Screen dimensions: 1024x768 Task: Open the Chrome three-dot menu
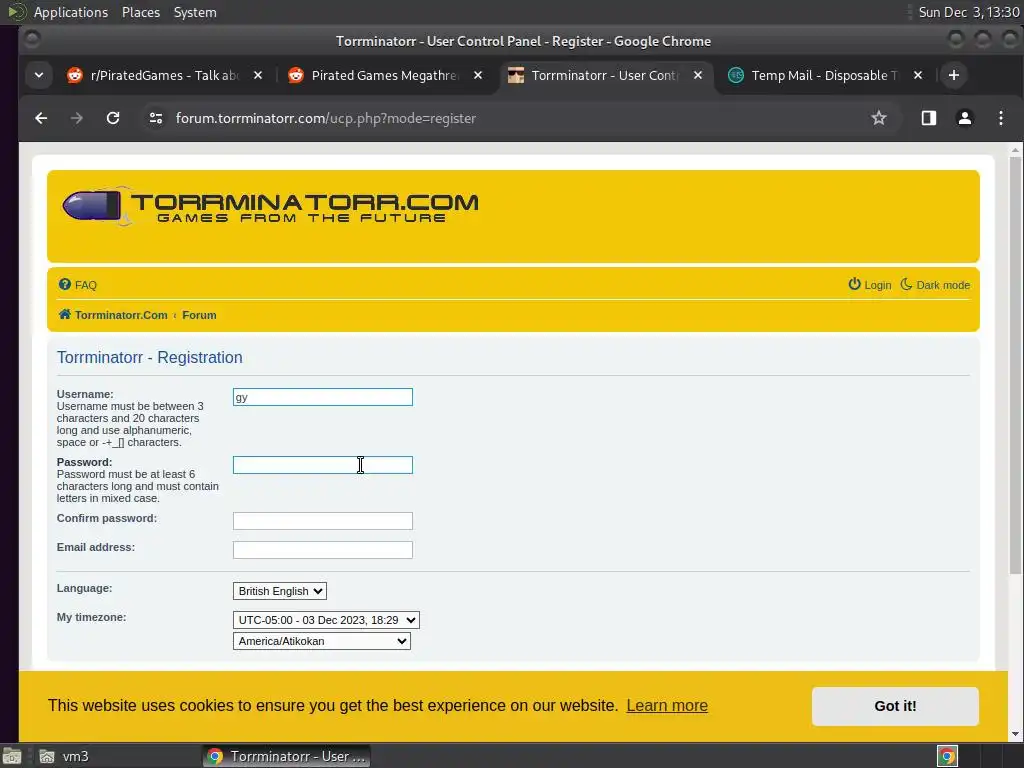pyautogui.click(x=1000, y=118)
